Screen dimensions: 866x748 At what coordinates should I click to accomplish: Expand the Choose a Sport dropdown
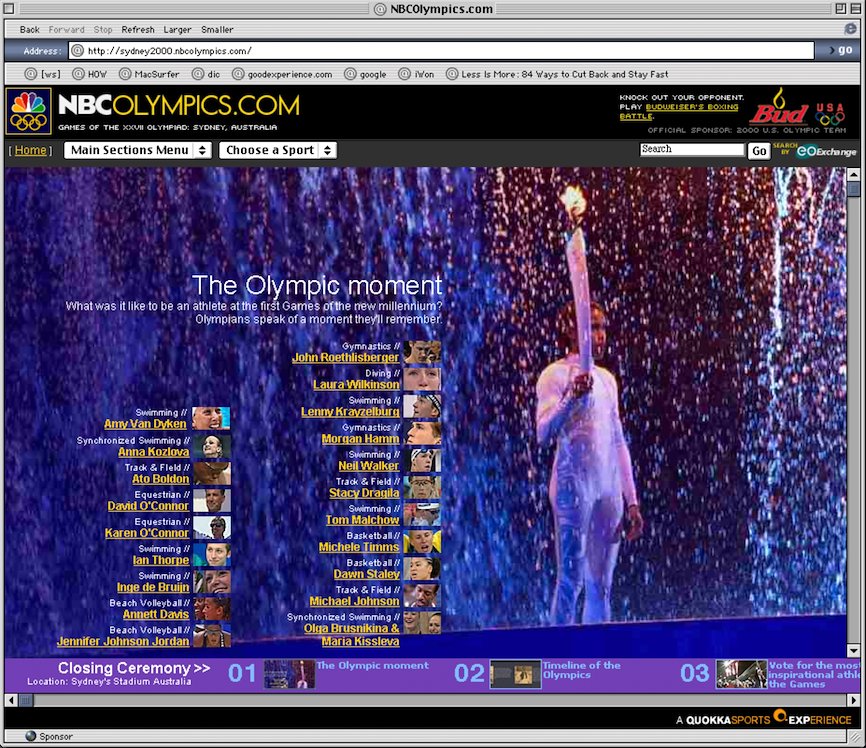point(277,150)
